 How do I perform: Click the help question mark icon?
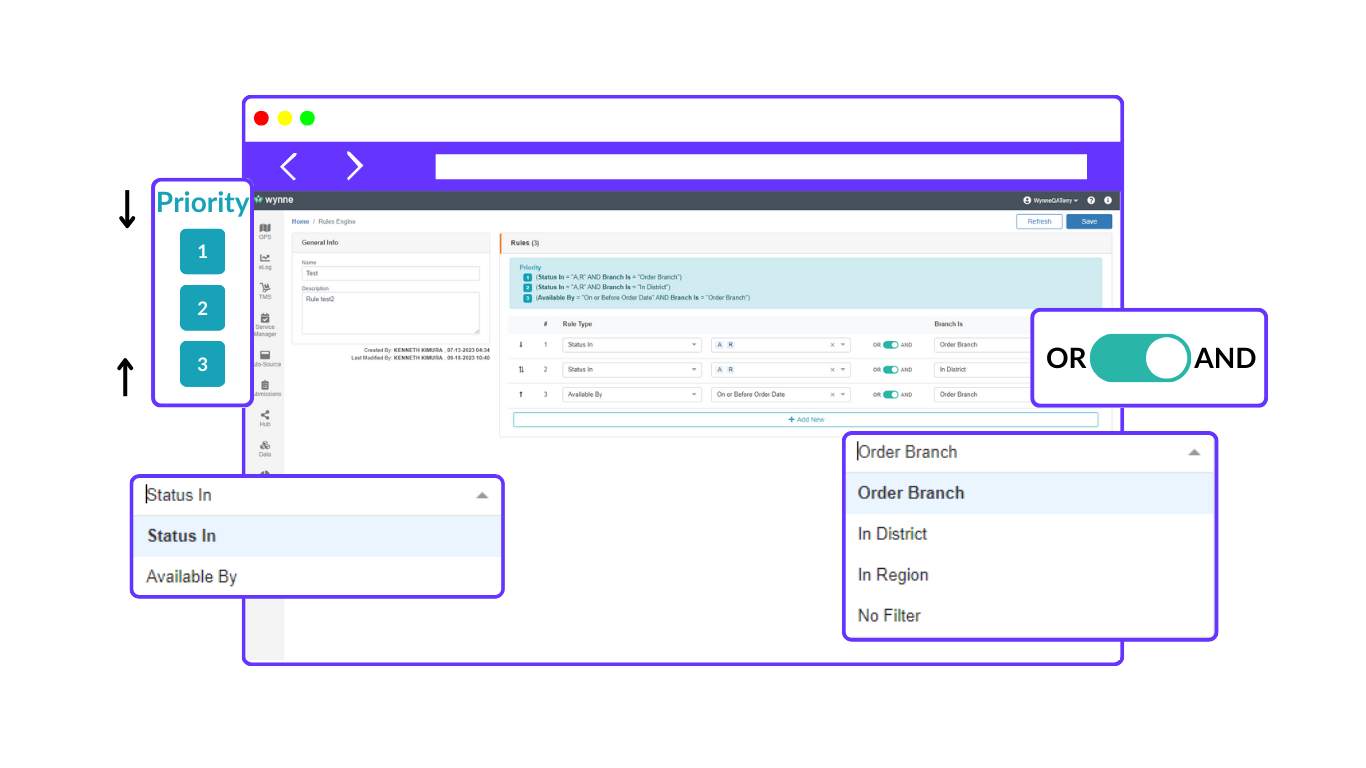coord(1091,200)
